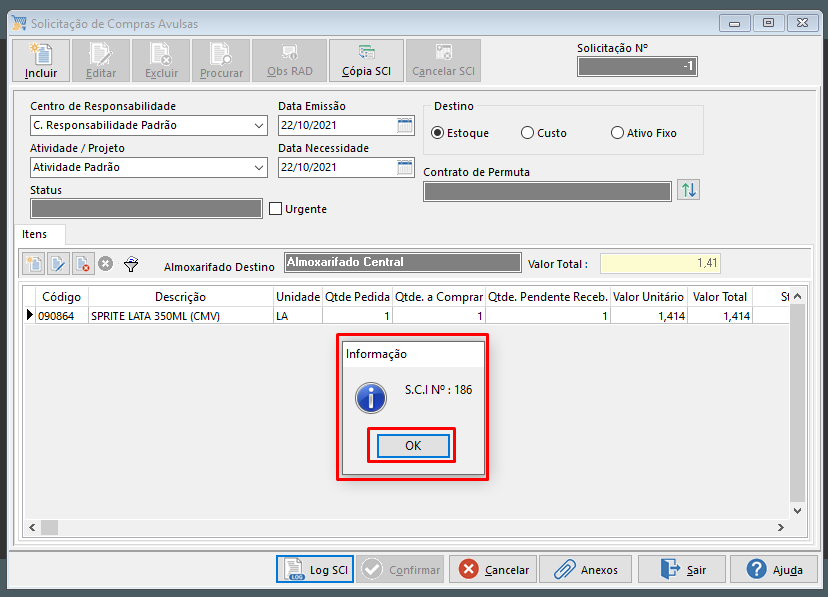Click the Qtde. Pendente Receb. column header

[x=548, y=297]
